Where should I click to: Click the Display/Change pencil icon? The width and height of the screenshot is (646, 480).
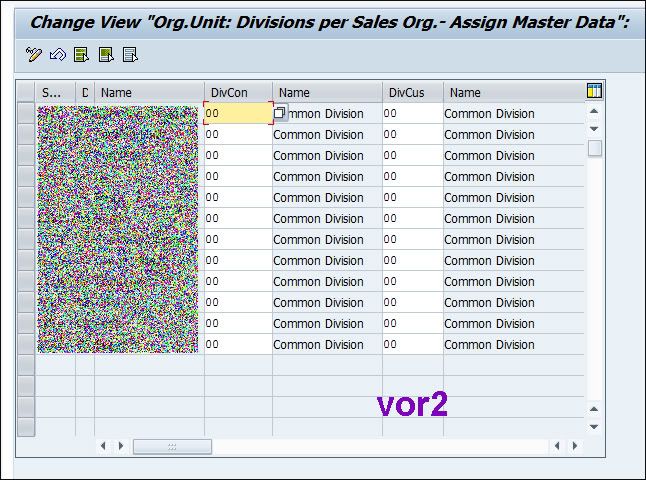(34, 55)
